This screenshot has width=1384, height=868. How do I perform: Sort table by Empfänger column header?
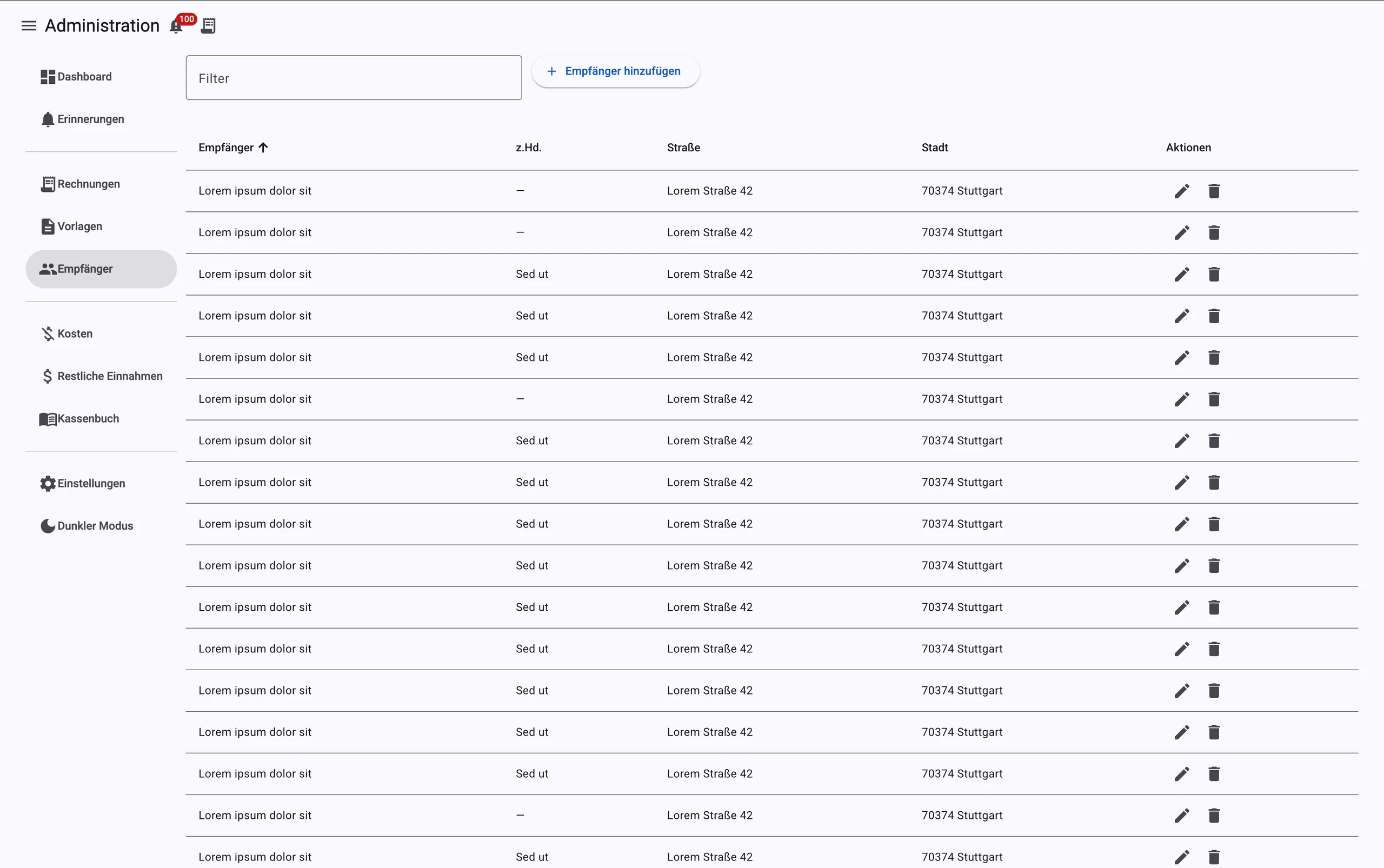coord(233,148)
